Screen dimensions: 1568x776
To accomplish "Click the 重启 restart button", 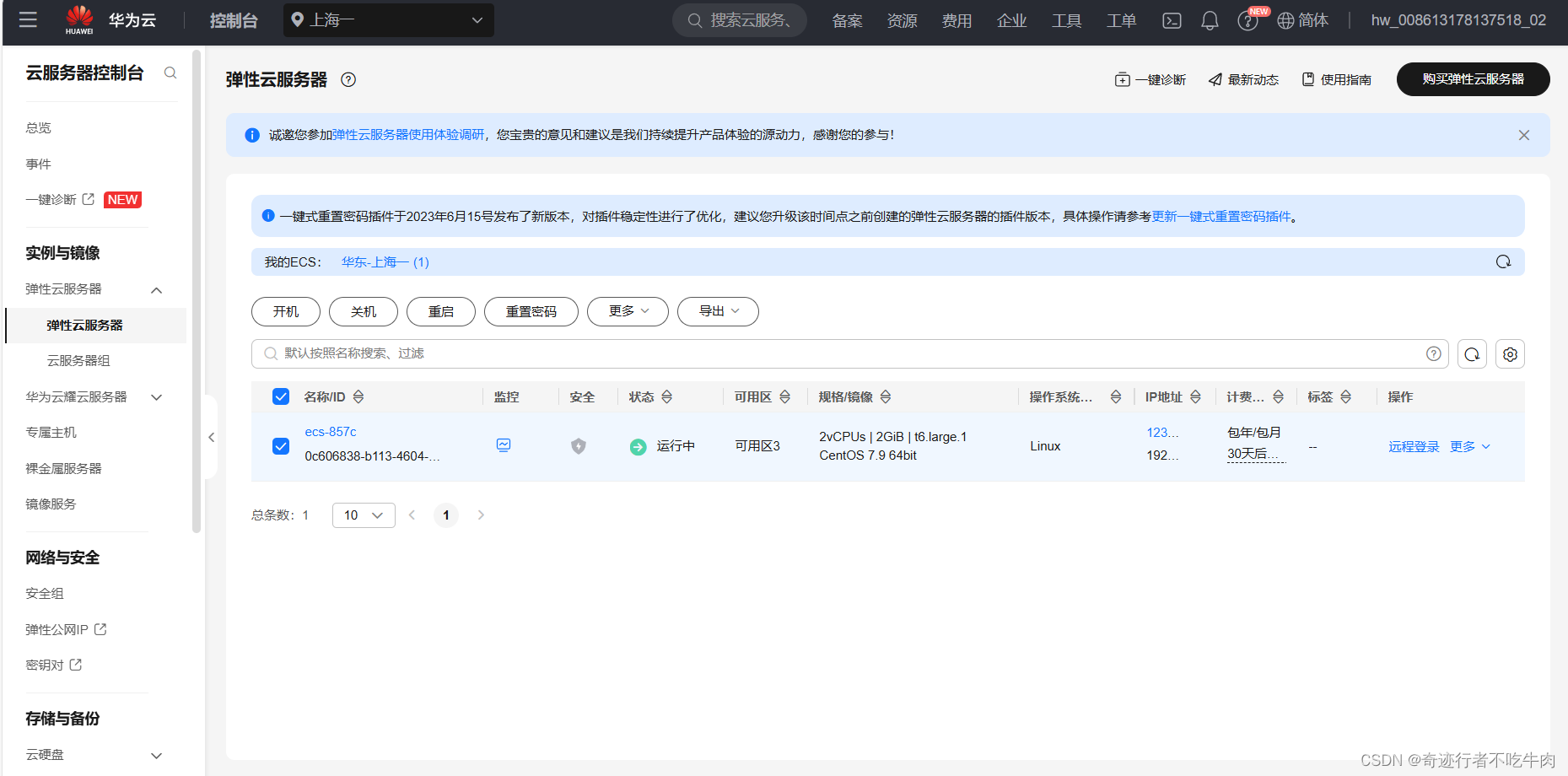I will 441,311.
